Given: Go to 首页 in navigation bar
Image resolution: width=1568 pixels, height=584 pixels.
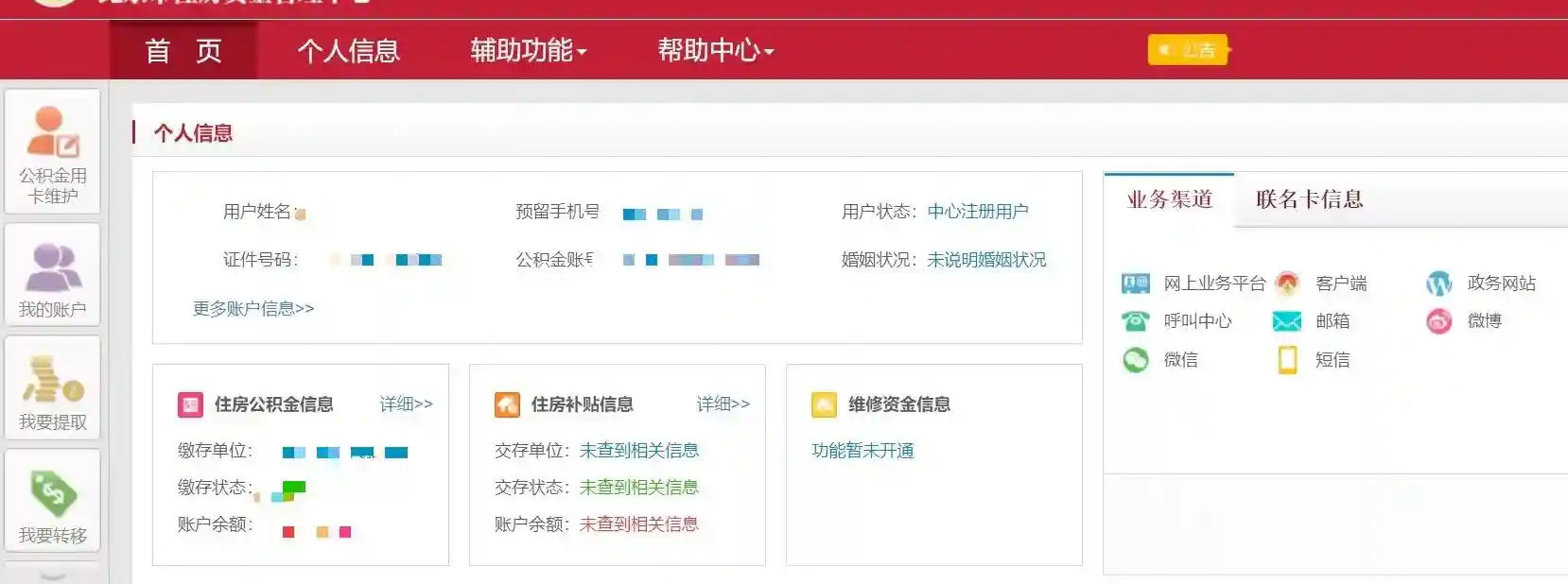Looking at the screenshot, I should coord(183,50).
